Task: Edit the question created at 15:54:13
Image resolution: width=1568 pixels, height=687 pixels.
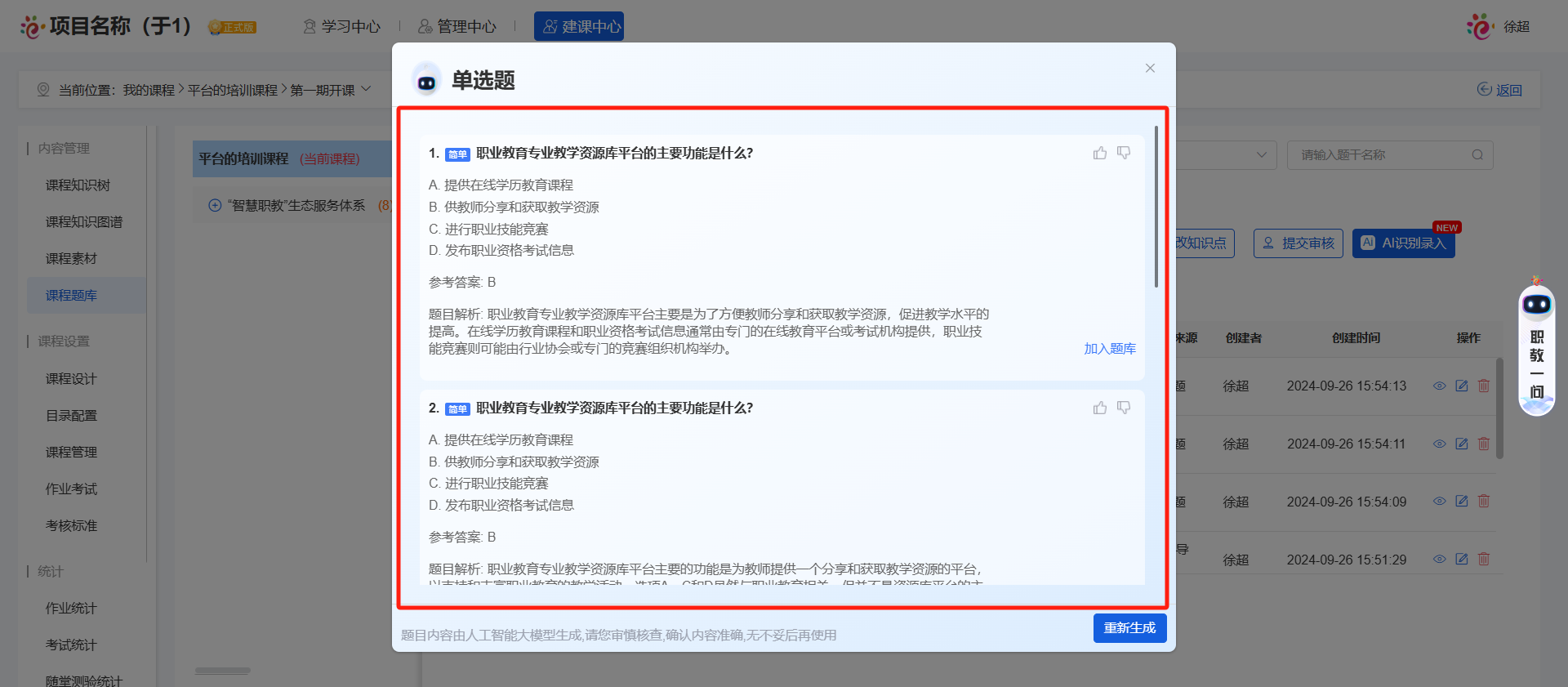Action: (x=1462, y=386)
